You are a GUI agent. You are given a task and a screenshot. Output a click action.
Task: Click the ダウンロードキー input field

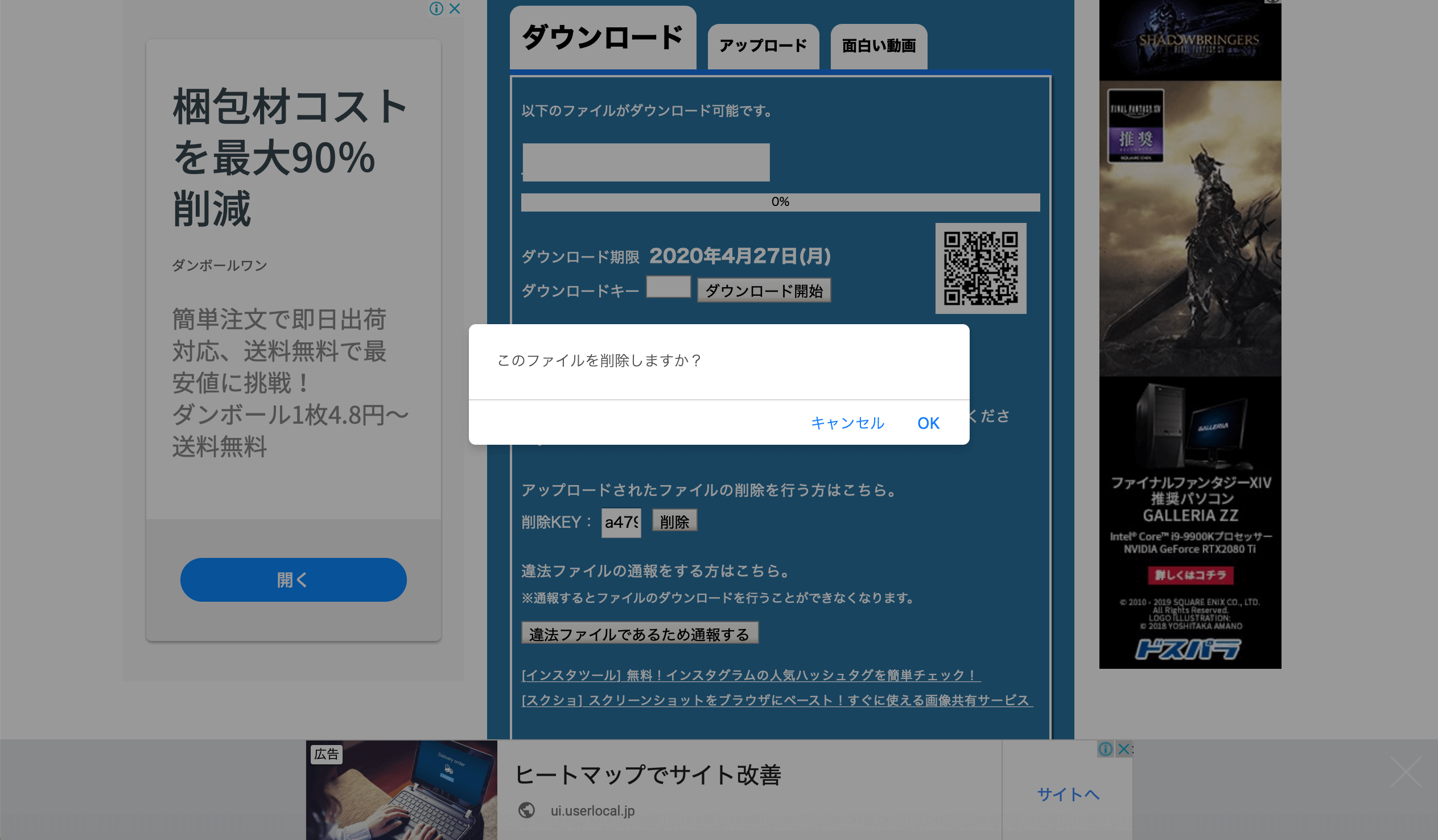click(x=668, y=287)
